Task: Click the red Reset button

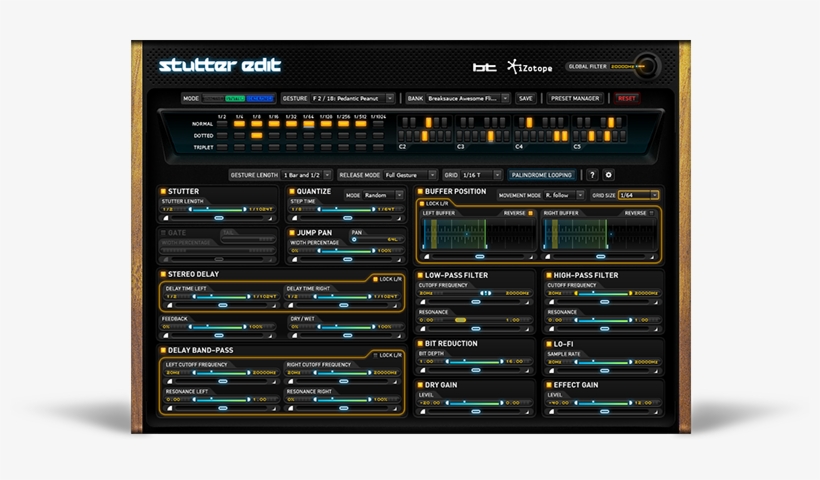Action: pyautogui.click(x=627, y=98)
